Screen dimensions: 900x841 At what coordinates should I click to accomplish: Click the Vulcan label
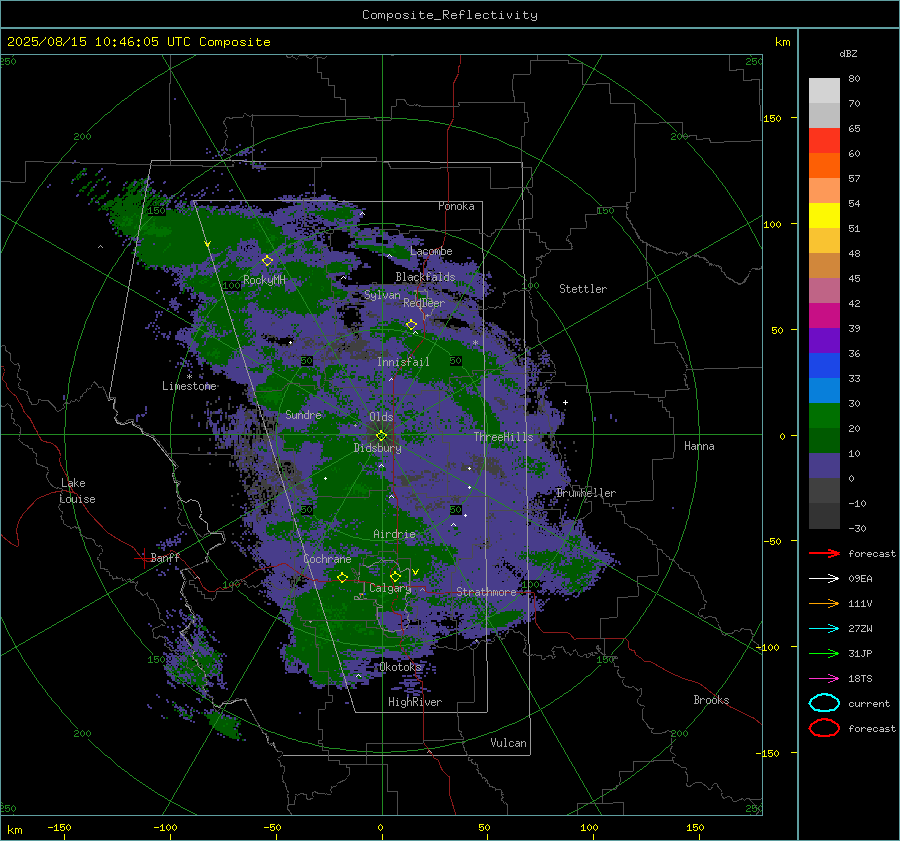coord(509,743)
